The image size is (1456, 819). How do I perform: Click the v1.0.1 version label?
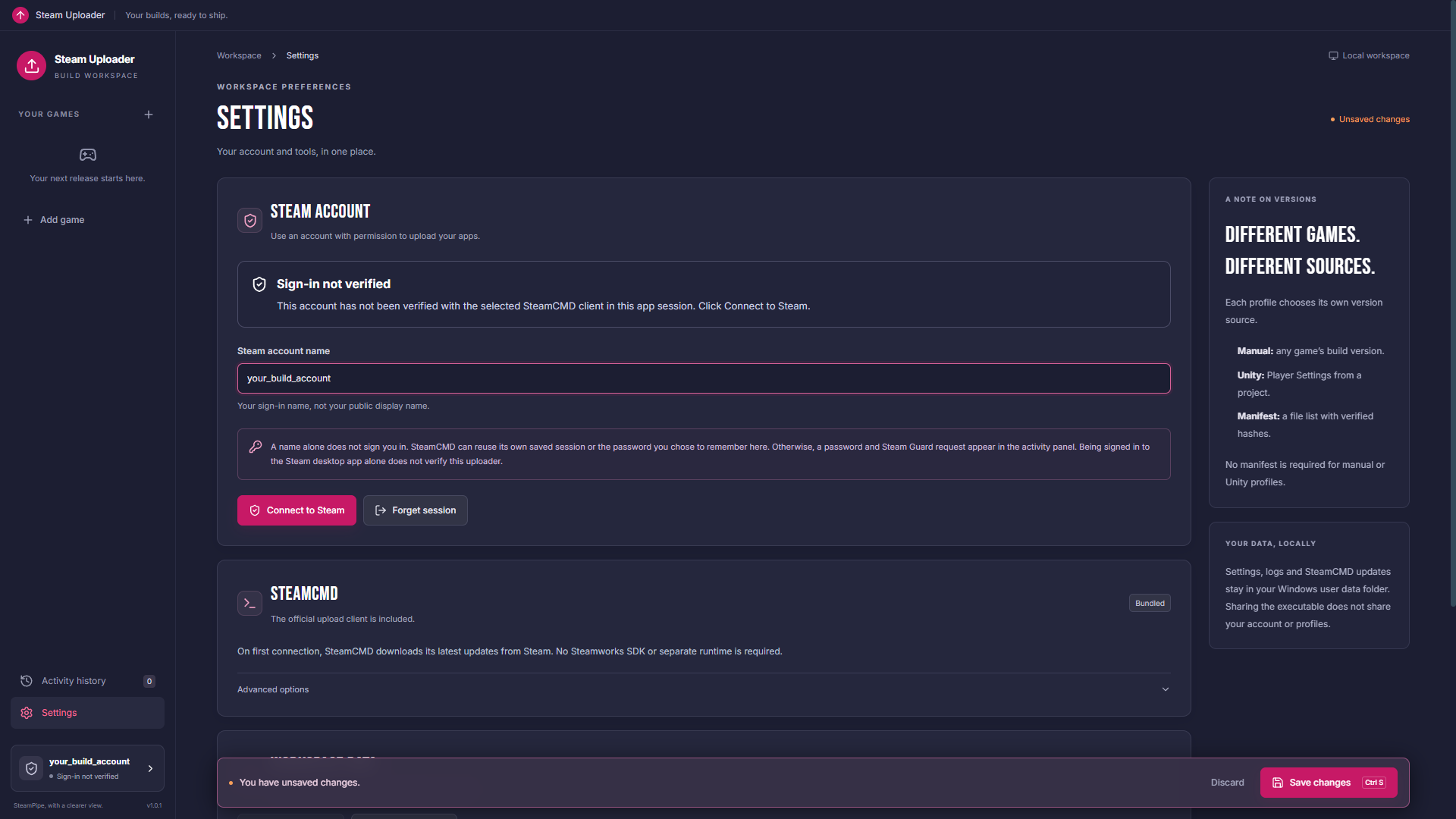point(154,805)
